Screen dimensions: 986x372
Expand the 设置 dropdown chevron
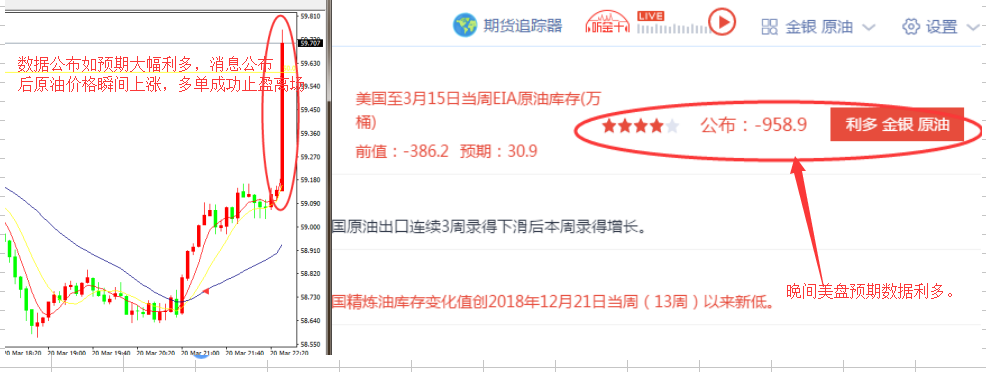click(x=972, y=27)
